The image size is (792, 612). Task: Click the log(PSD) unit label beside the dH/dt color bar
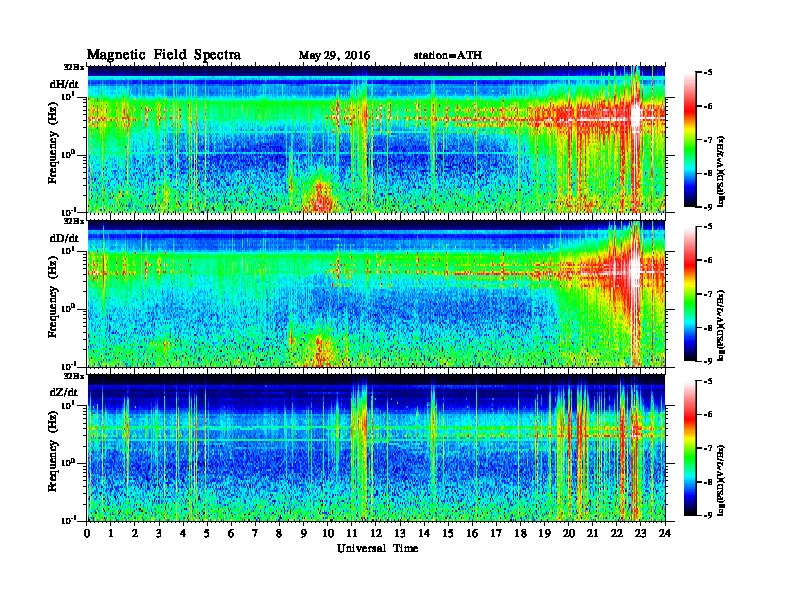pyautogui.click(x=722, y=172)
